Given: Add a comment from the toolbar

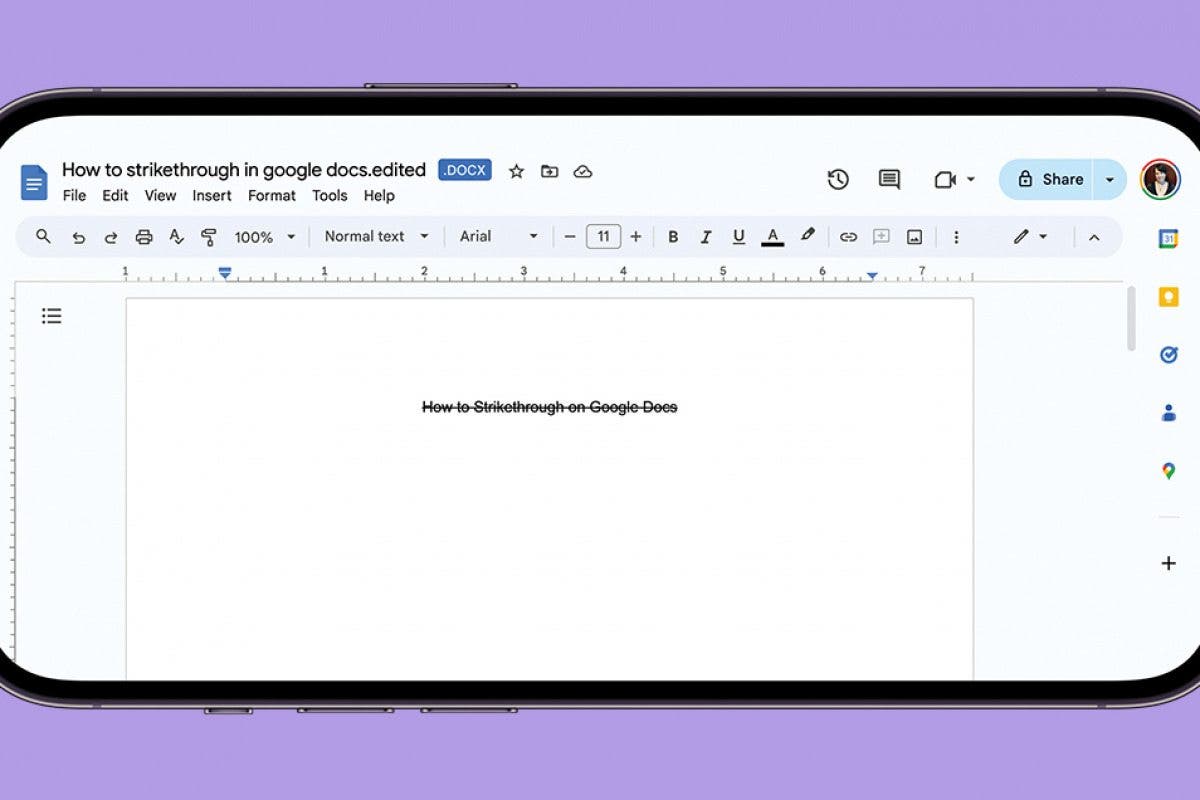Looking at the screenshot, I should 881,237.
